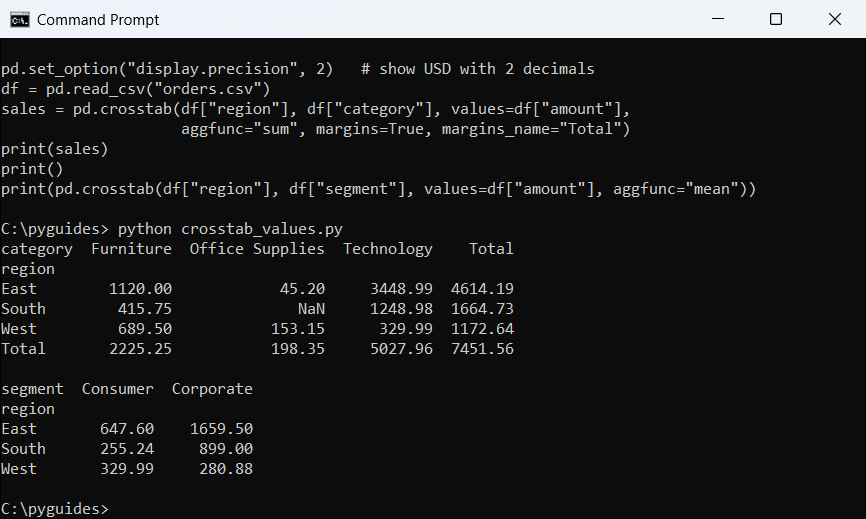Click the Command Prompt icon in title bar

pyautogui.click(x=20, y=20)
